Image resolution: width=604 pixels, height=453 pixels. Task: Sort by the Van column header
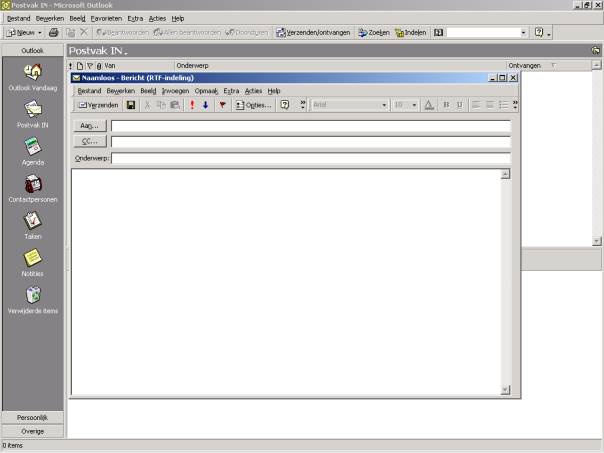[138, 65]
